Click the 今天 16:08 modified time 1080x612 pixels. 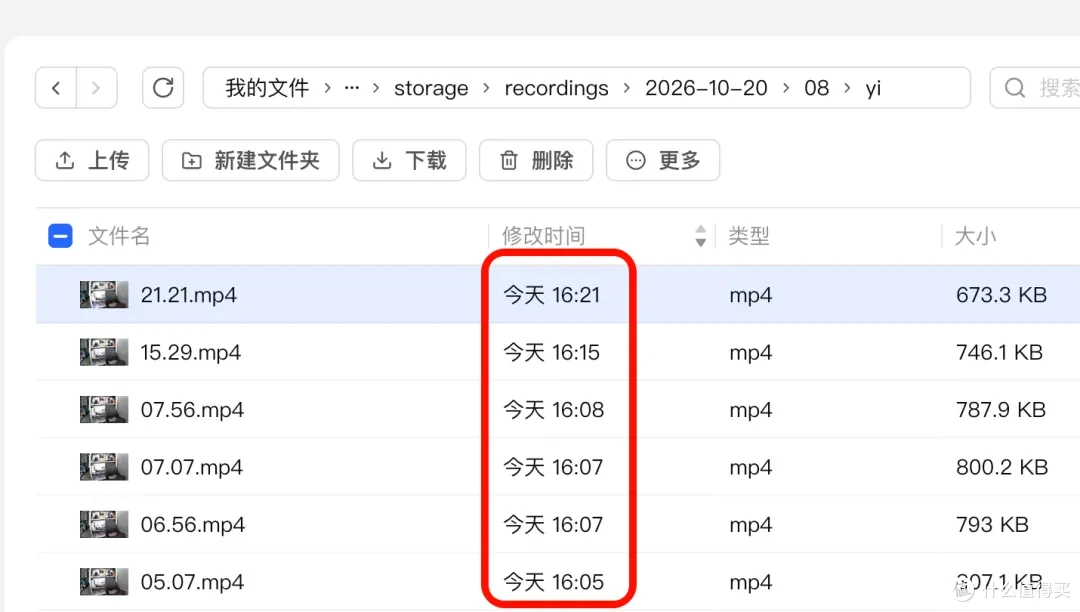tap(554, 410)
